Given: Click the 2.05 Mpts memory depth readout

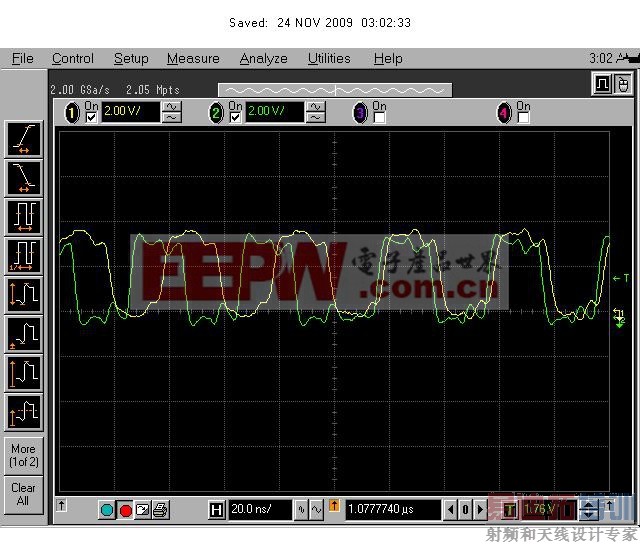Looking at the screenshot, I should [153, 90].
